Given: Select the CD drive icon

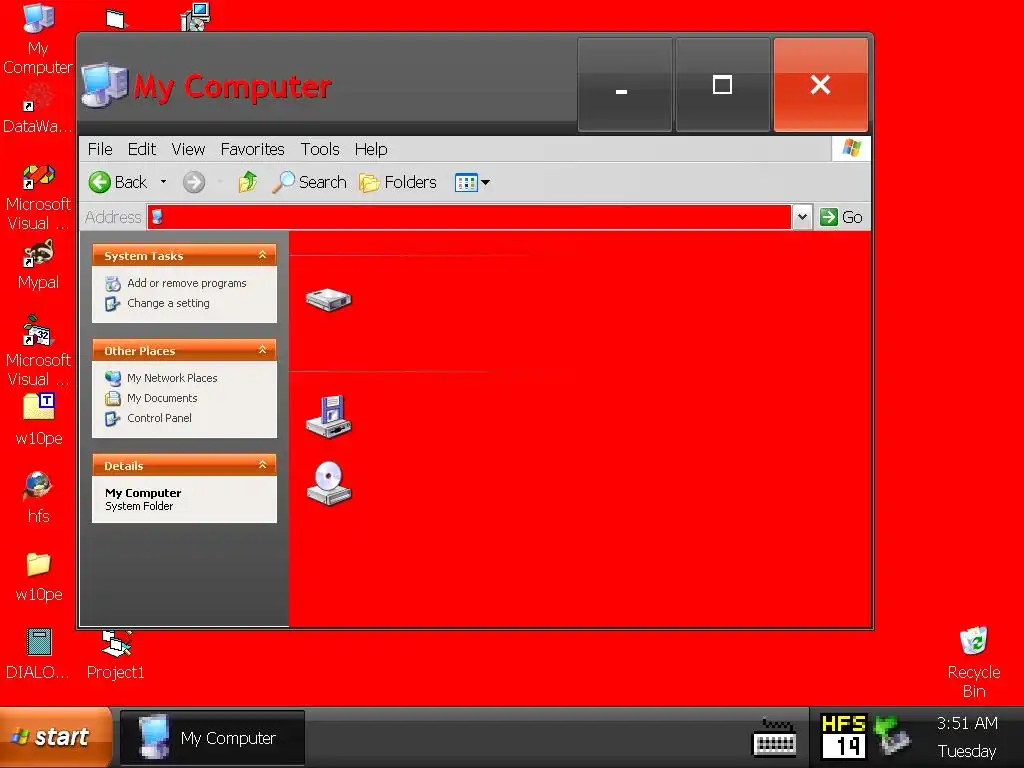Looking at the screenshot, I should coord(329,483).
